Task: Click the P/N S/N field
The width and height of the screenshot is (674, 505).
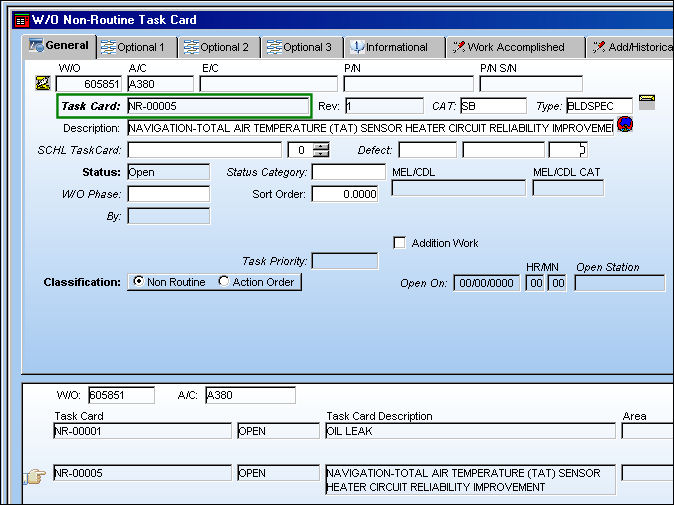Action: tap(531, 84)
